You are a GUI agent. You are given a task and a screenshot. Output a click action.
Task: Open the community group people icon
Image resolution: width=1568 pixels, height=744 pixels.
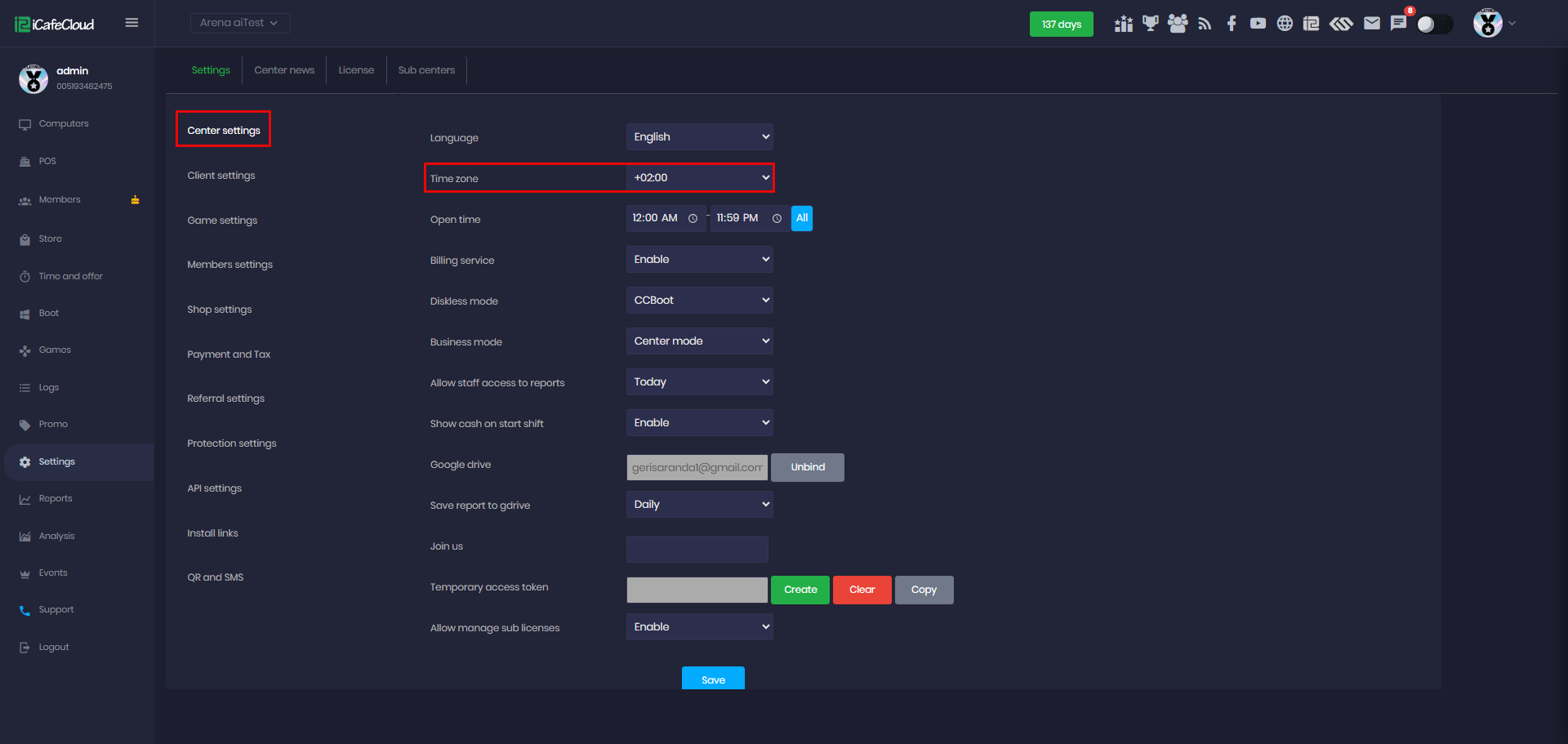tap(1178, 24)
